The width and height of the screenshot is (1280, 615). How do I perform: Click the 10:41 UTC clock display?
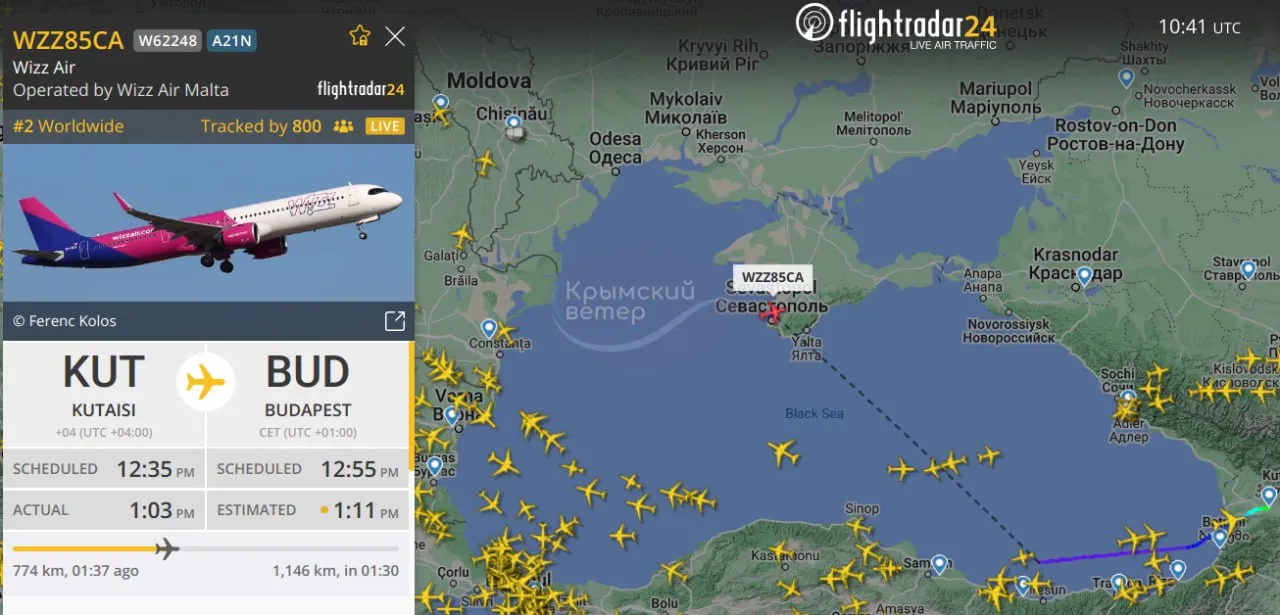click(x=1199, y=27)
